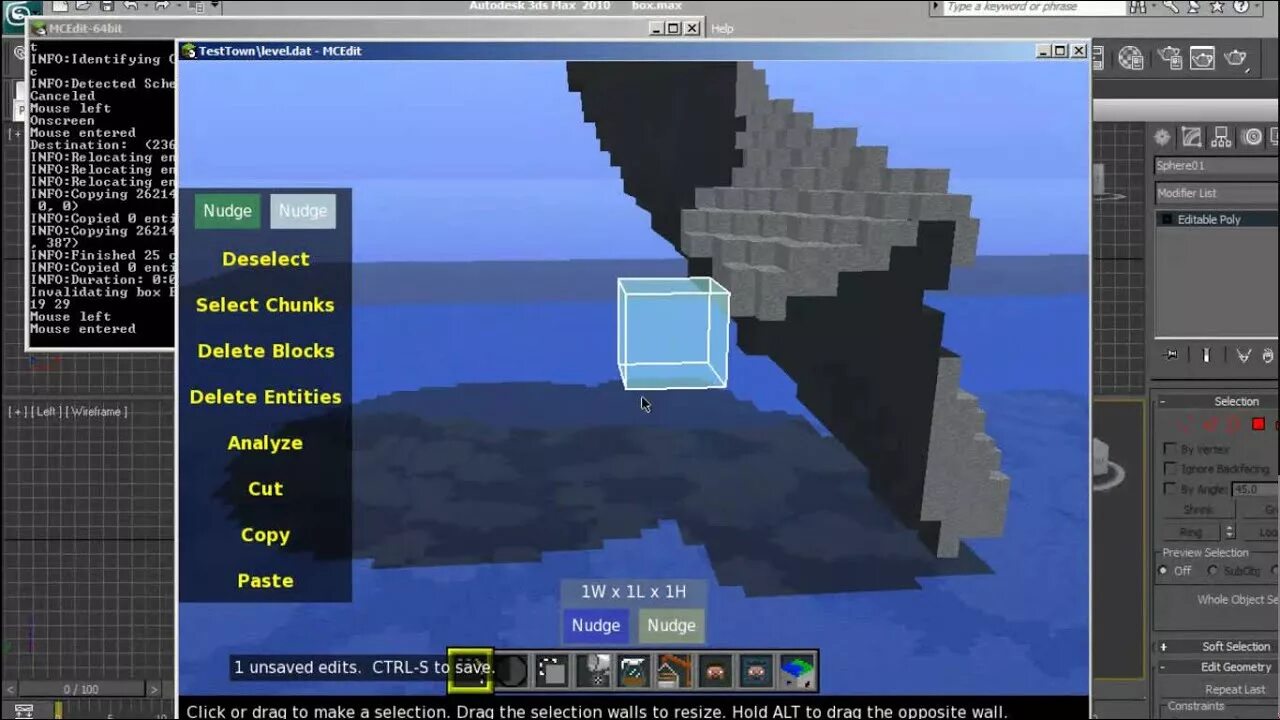Screen dimensions: 1280x720
Task: Open the Hierarchy panel icon in 3ds Max
Action: (1221, 137)
